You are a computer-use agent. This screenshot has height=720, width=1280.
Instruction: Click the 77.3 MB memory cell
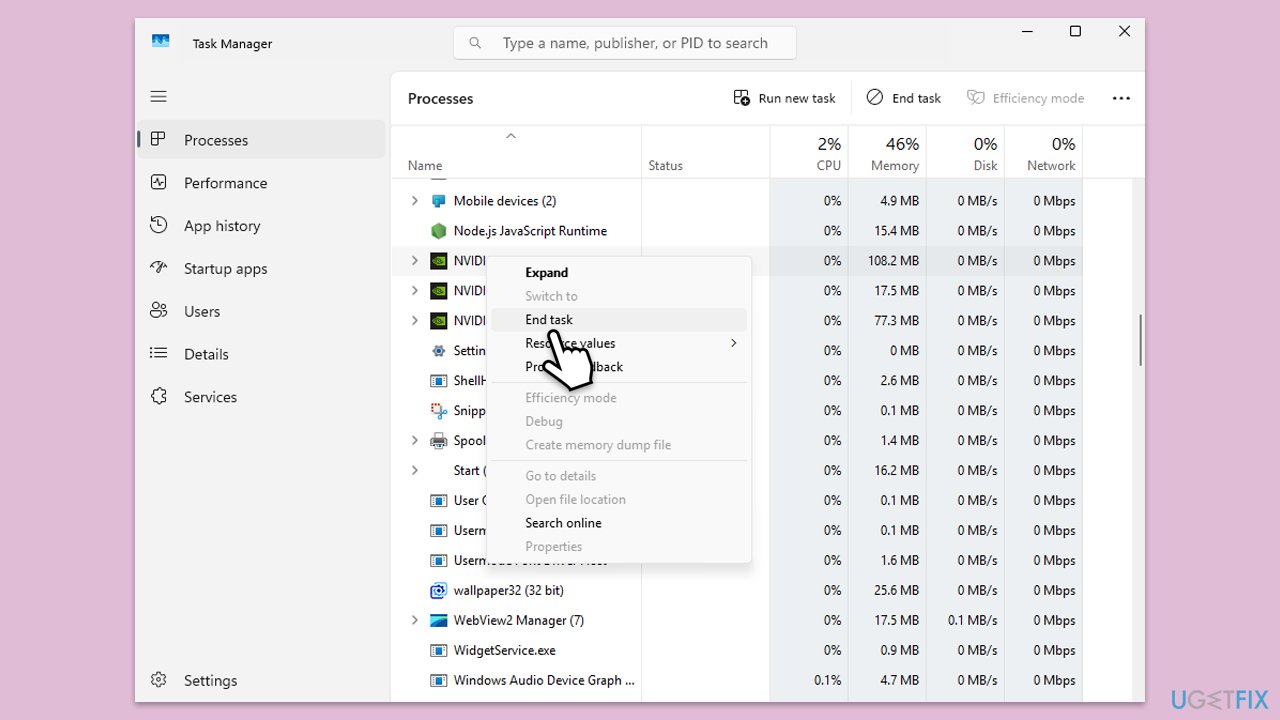coord(887,321)
